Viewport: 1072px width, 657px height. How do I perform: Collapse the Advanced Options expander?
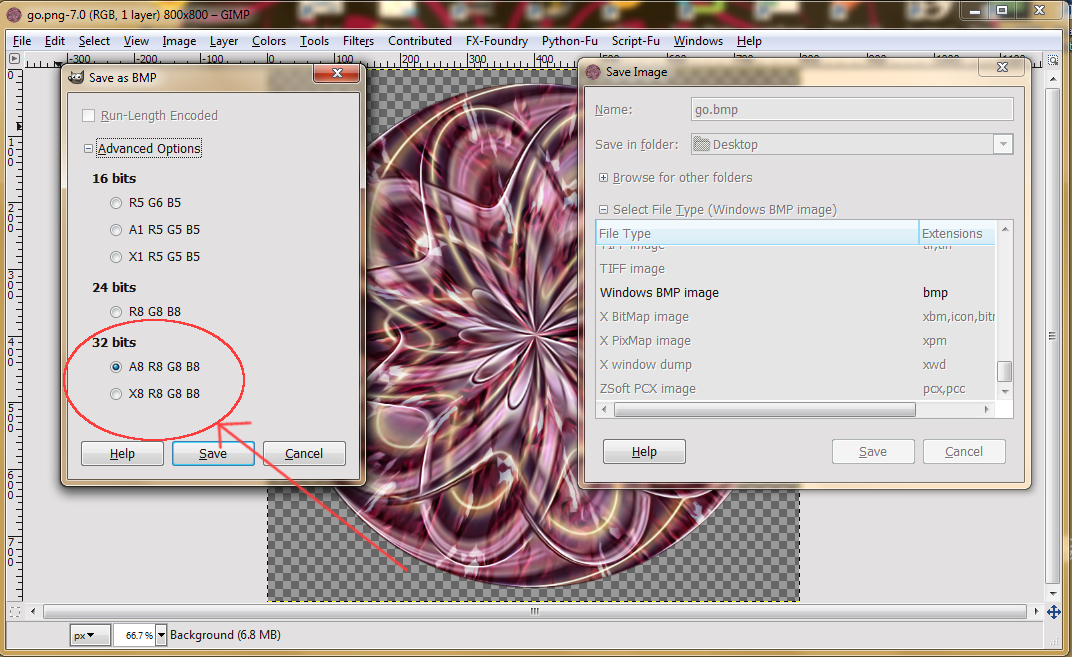(x=88, y=148)
